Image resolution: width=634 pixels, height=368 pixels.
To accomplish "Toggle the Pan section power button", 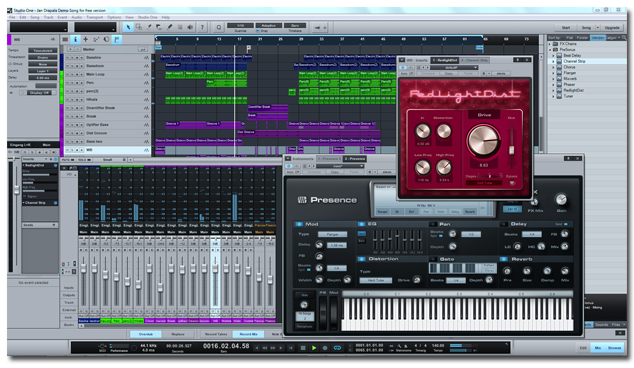I will tap(433, 224).
